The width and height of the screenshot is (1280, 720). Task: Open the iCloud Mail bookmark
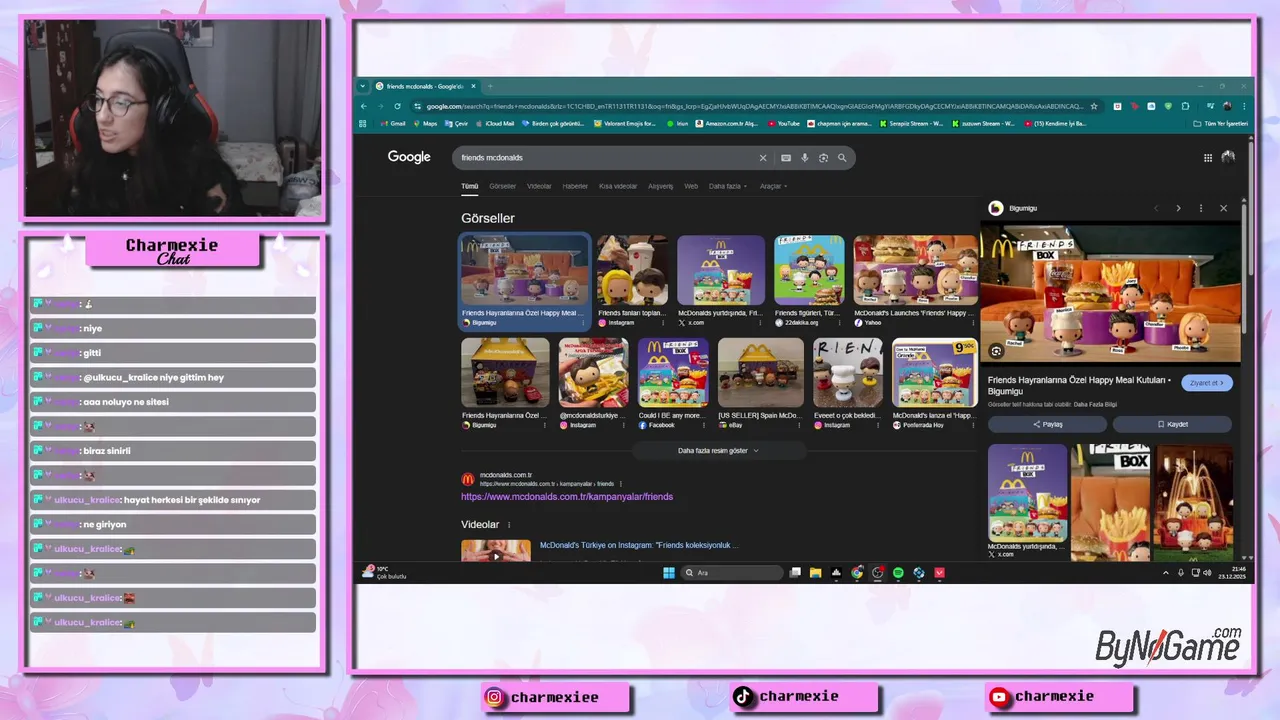pos(494,124)
